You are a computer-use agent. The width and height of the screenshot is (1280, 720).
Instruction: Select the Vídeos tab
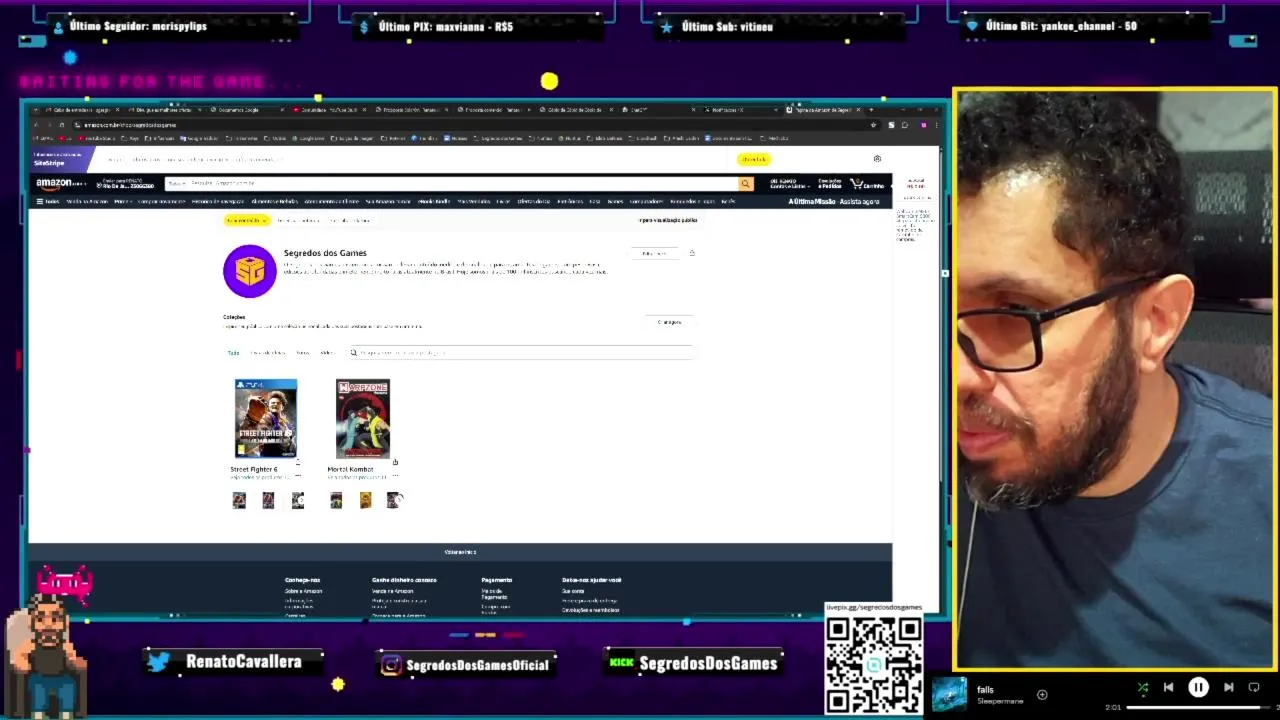[327, 353]
